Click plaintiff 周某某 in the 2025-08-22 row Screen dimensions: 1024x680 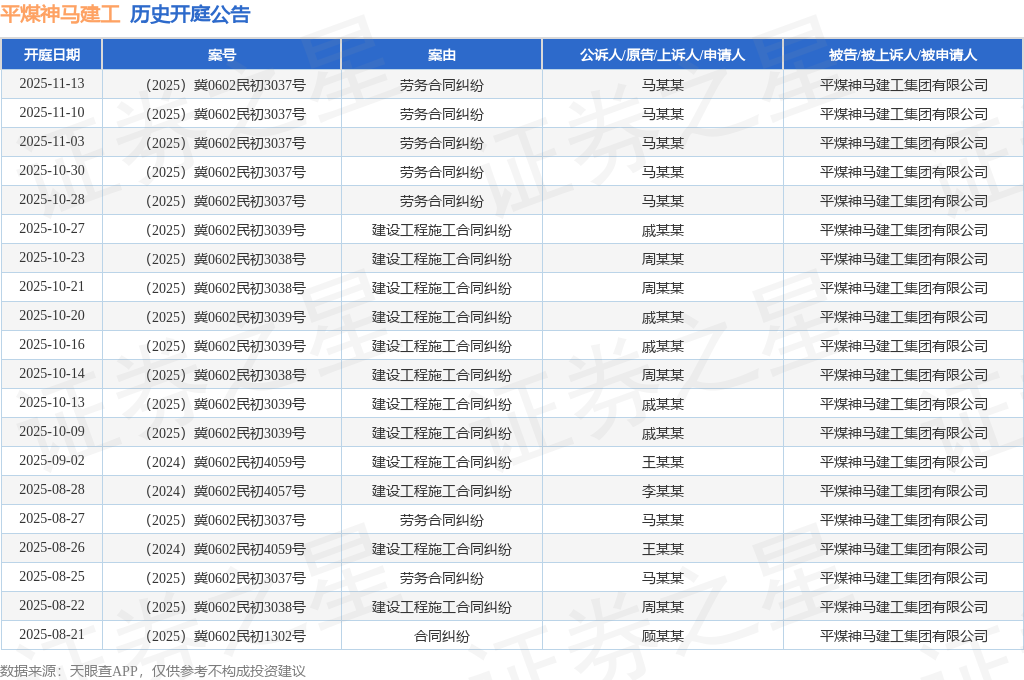pyautogui.click(x=663, y=607)
